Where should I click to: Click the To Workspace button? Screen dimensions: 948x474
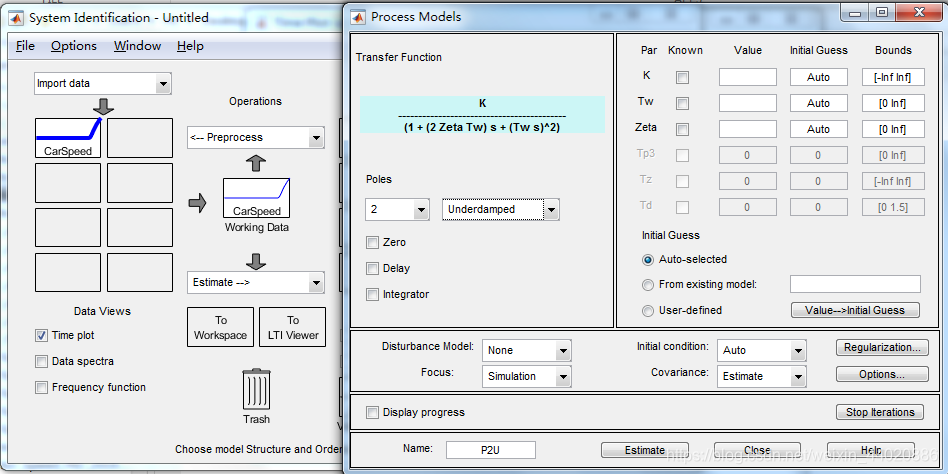tap(221, 327)
